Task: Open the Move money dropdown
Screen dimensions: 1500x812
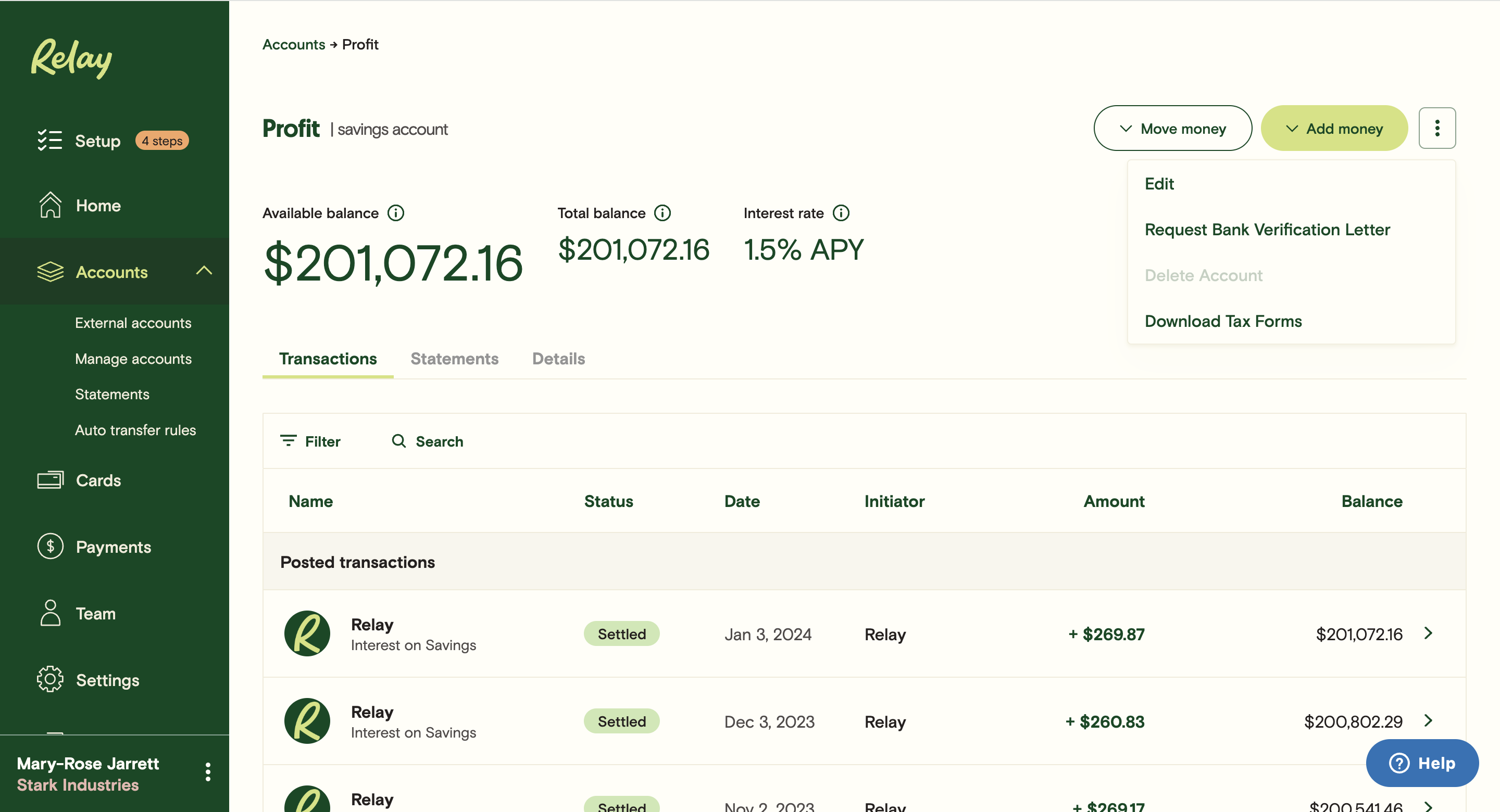Action: (x=1172, y=128)
